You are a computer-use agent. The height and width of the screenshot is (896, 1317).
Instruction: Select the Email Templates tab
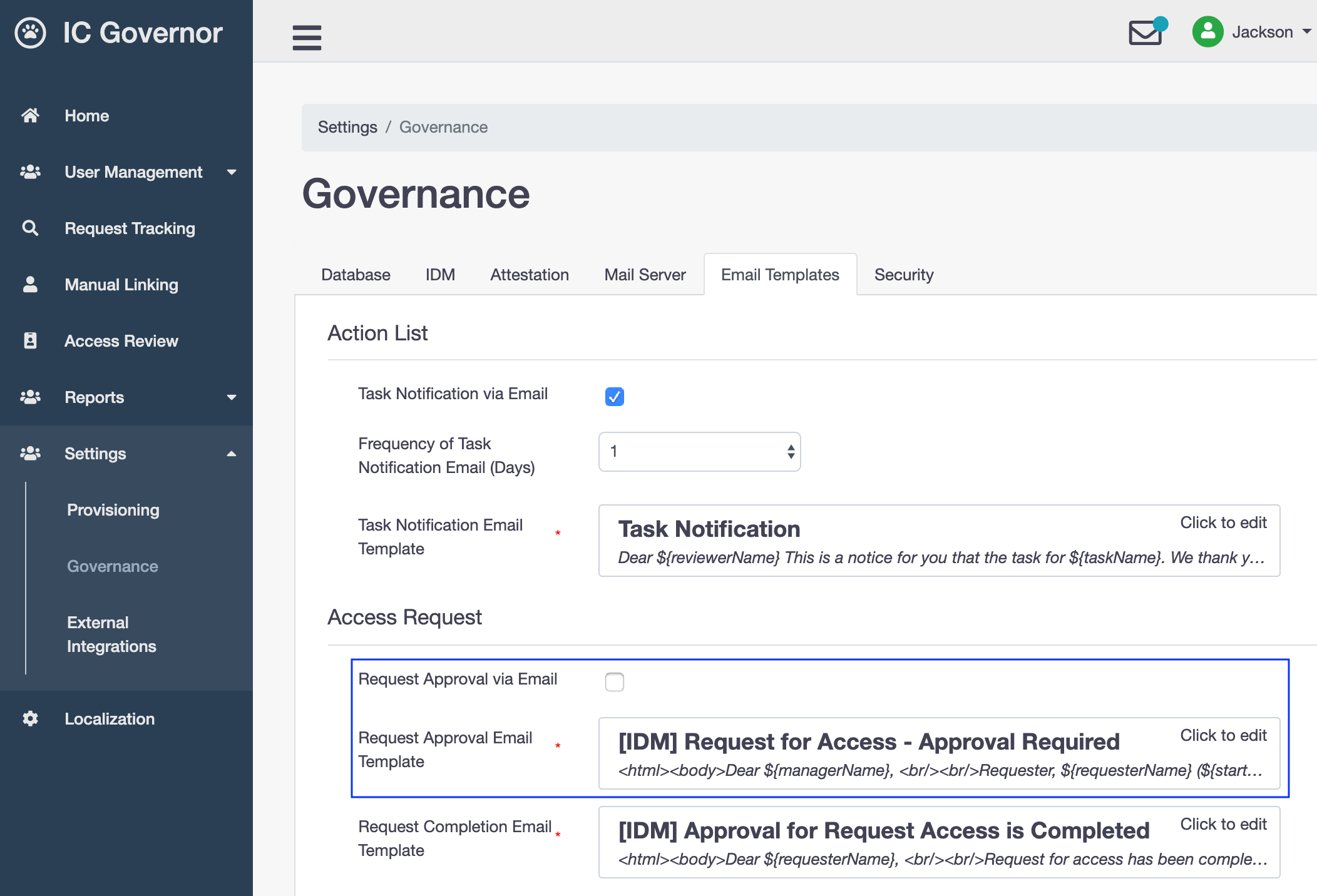(x=780, y=275)
